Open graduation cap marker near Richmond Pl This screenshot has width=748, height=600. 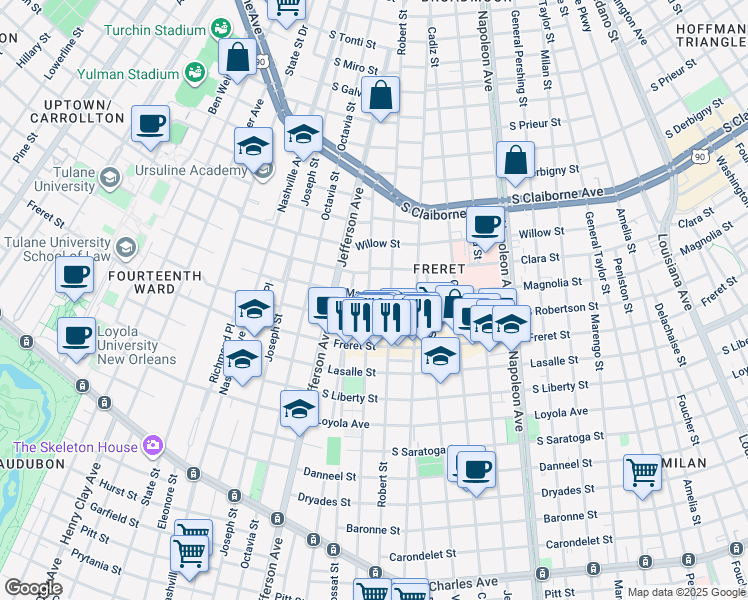pos(242,362)
